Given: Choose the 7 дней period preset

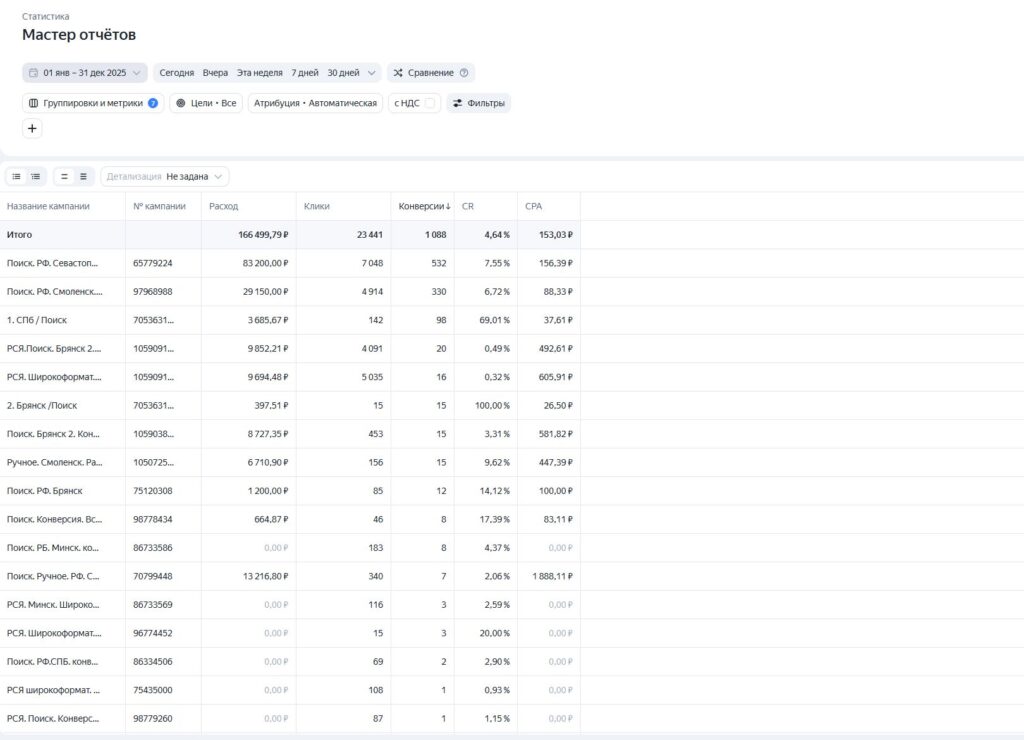Looking at the screenshot, I should [x=304, y=73].
